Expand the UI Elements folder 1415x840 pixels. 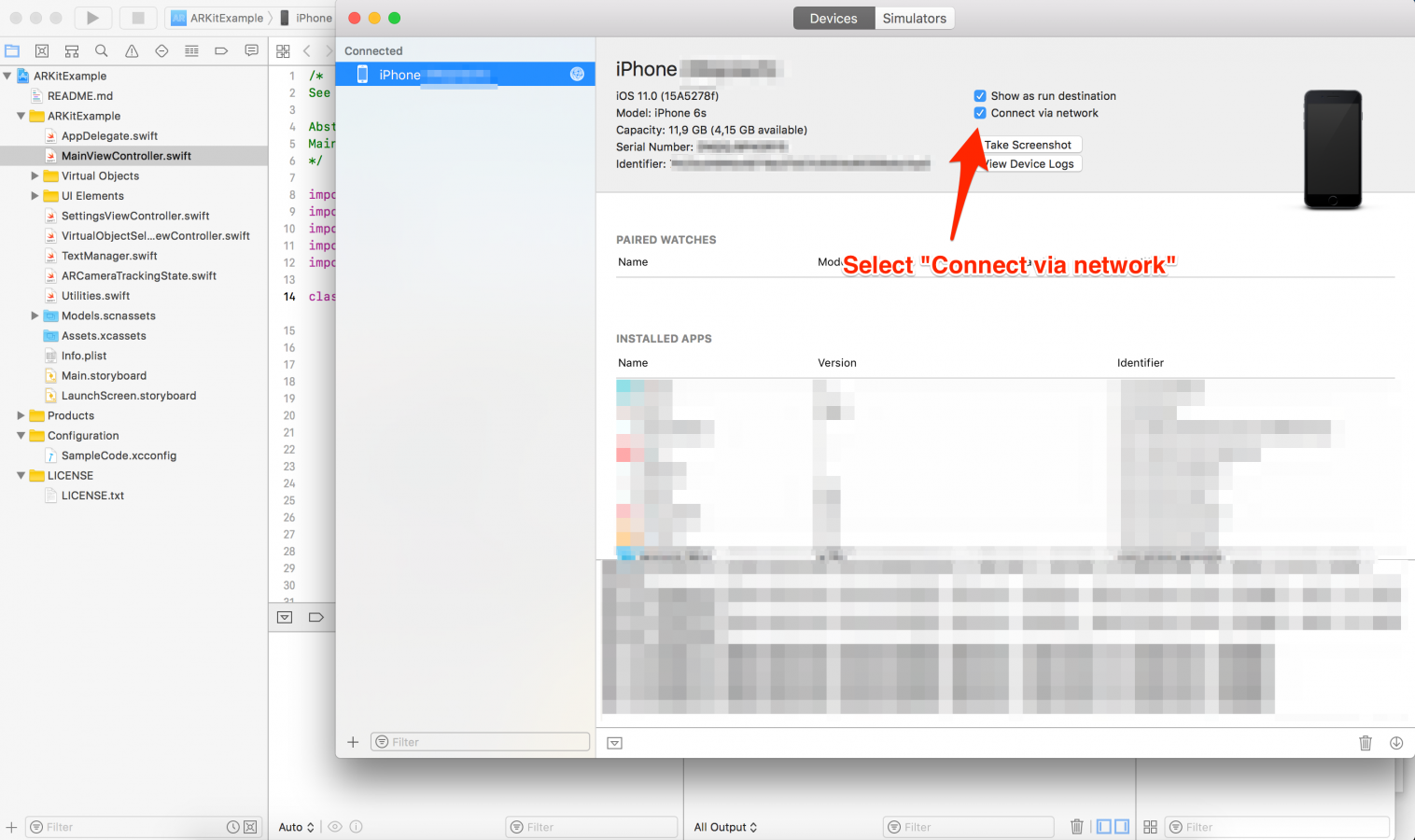(x=35, y=196)
